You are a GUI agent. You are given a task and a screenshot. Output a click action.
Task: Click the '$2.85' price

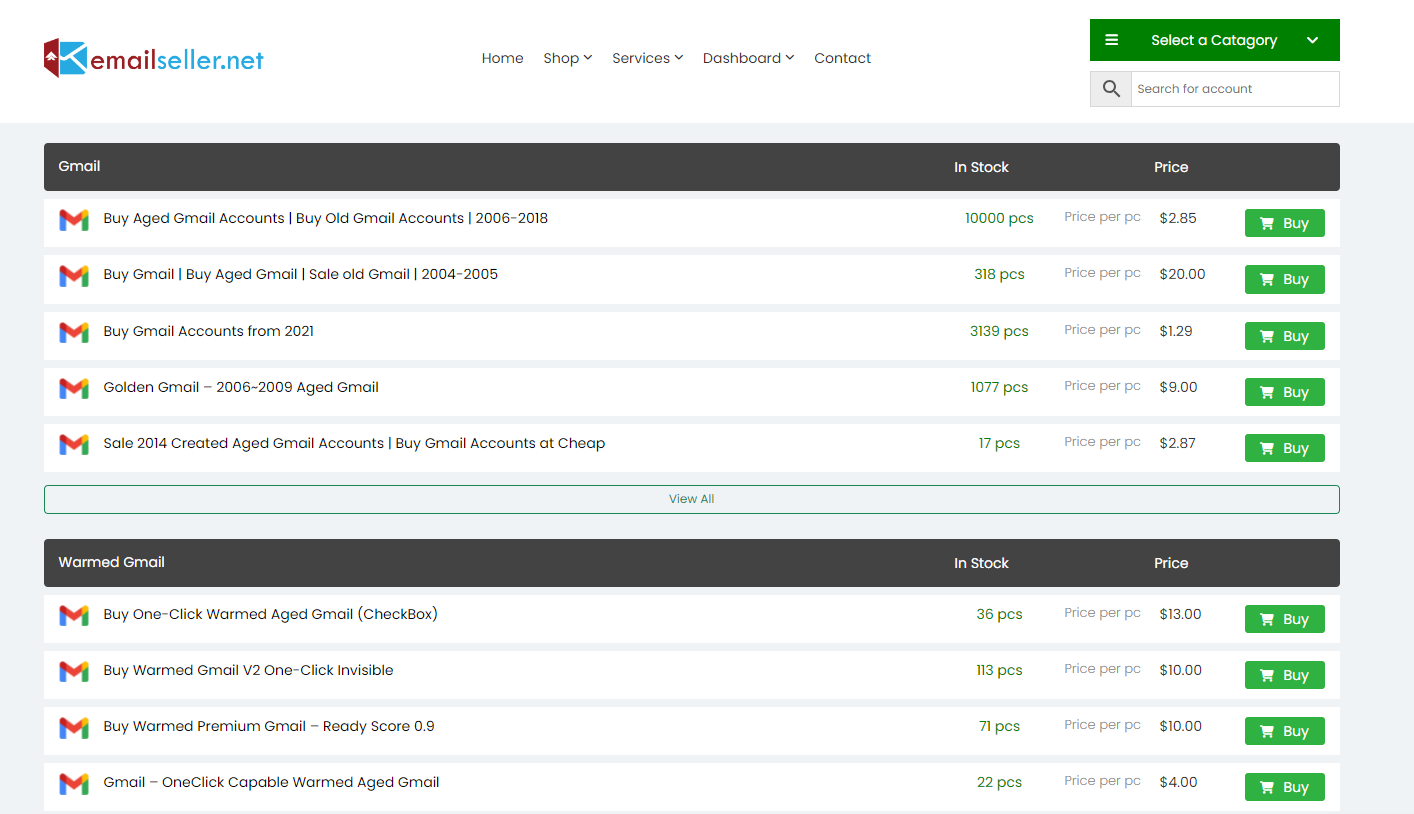point(1178,218)
